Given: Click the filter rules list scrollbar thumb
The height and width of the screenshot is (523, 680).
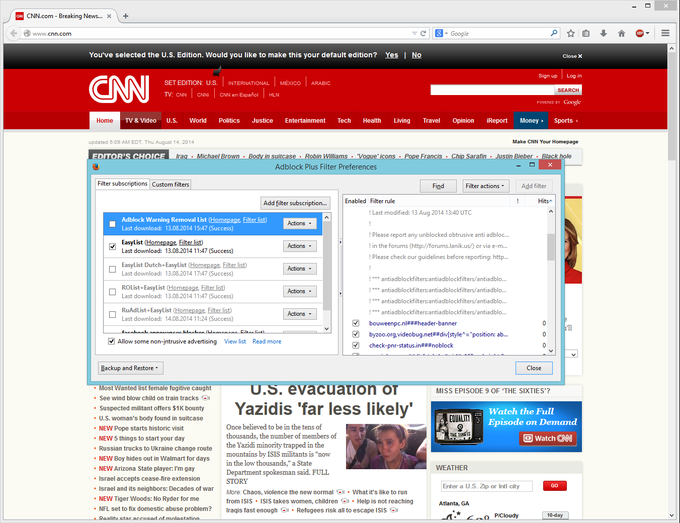Looking at the screenshot, I should (x=551, y=247).
